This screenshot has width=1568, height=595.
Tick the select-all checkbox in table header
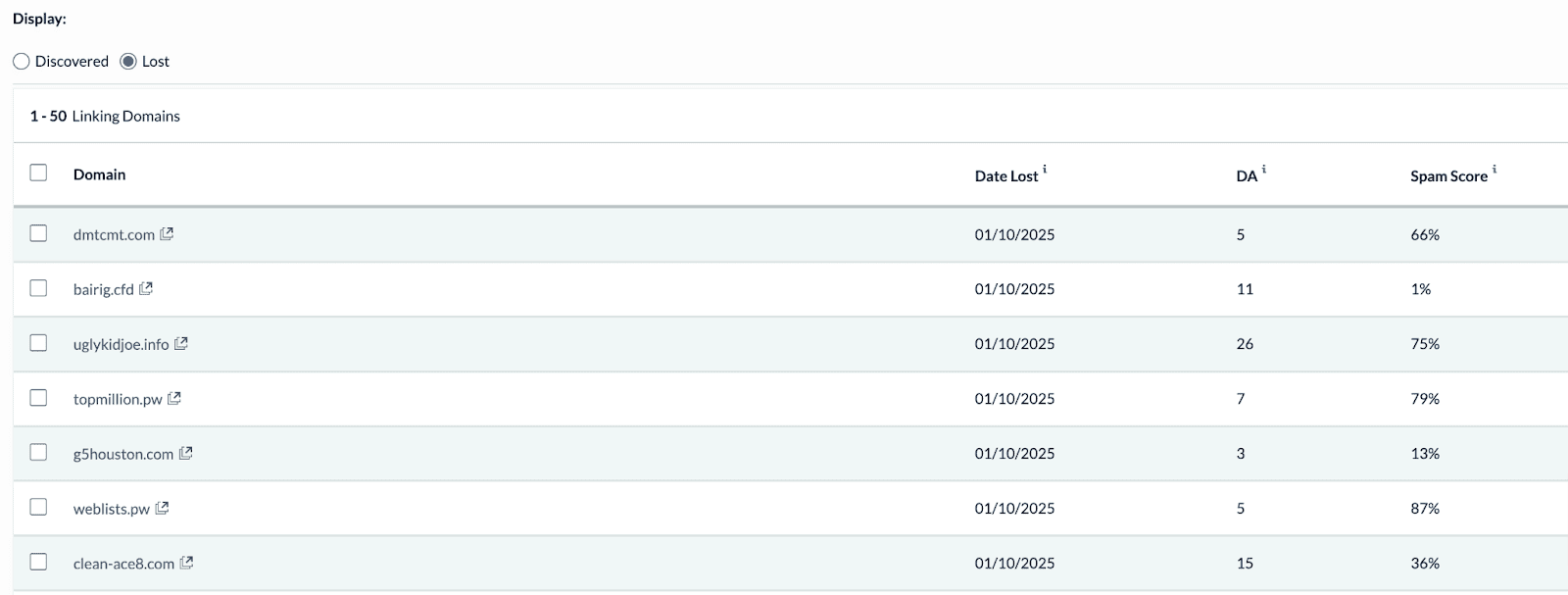(38, 173)
